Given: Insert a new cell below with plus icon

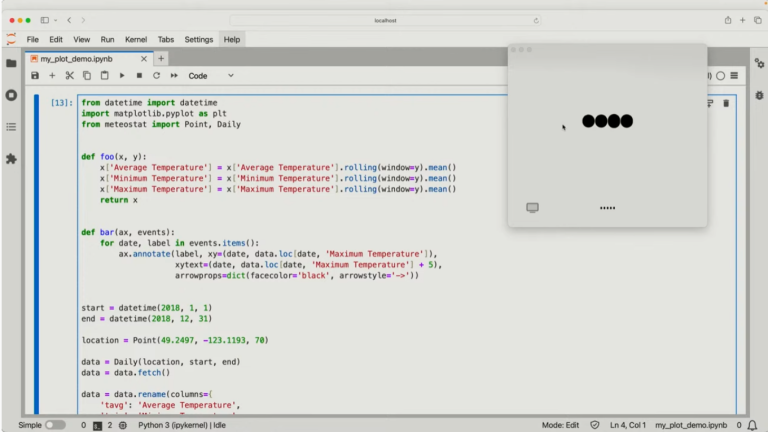Looking at the screenshot, I should pos(52,75).
